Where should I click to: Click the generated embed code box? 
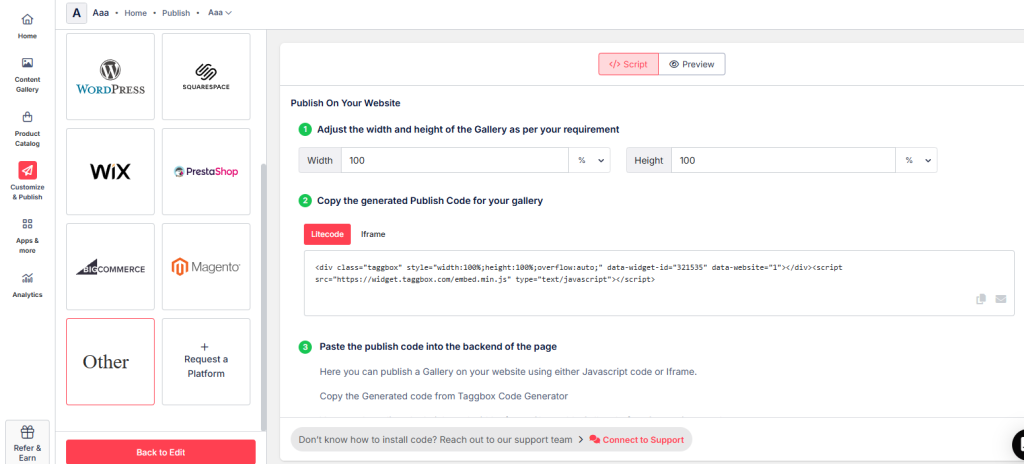[x=659, y=283]
